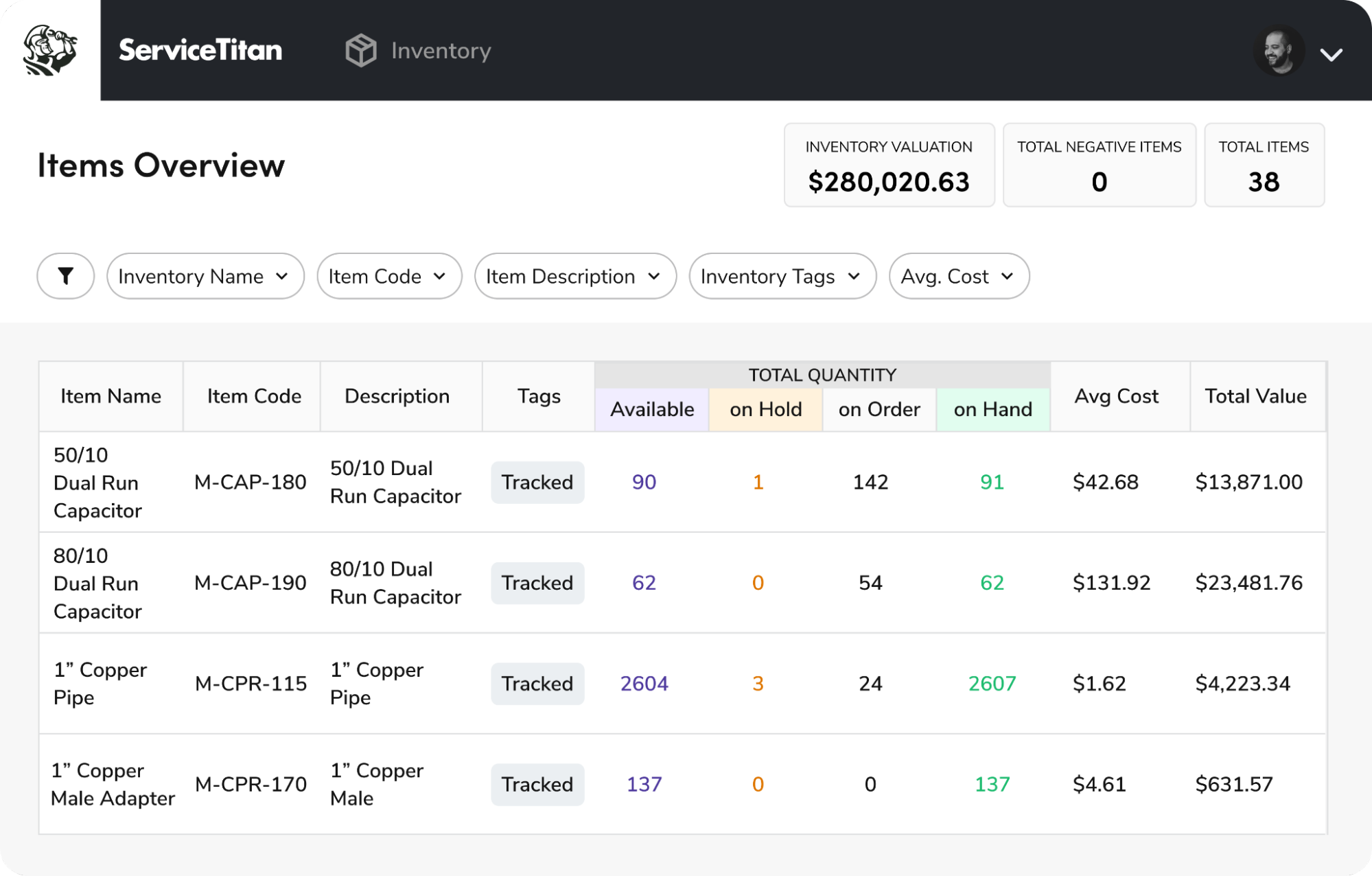Open the Inventory Tags filter dropdown
The height and width of the screenshot is (876, 1372).
click(782, 276)
